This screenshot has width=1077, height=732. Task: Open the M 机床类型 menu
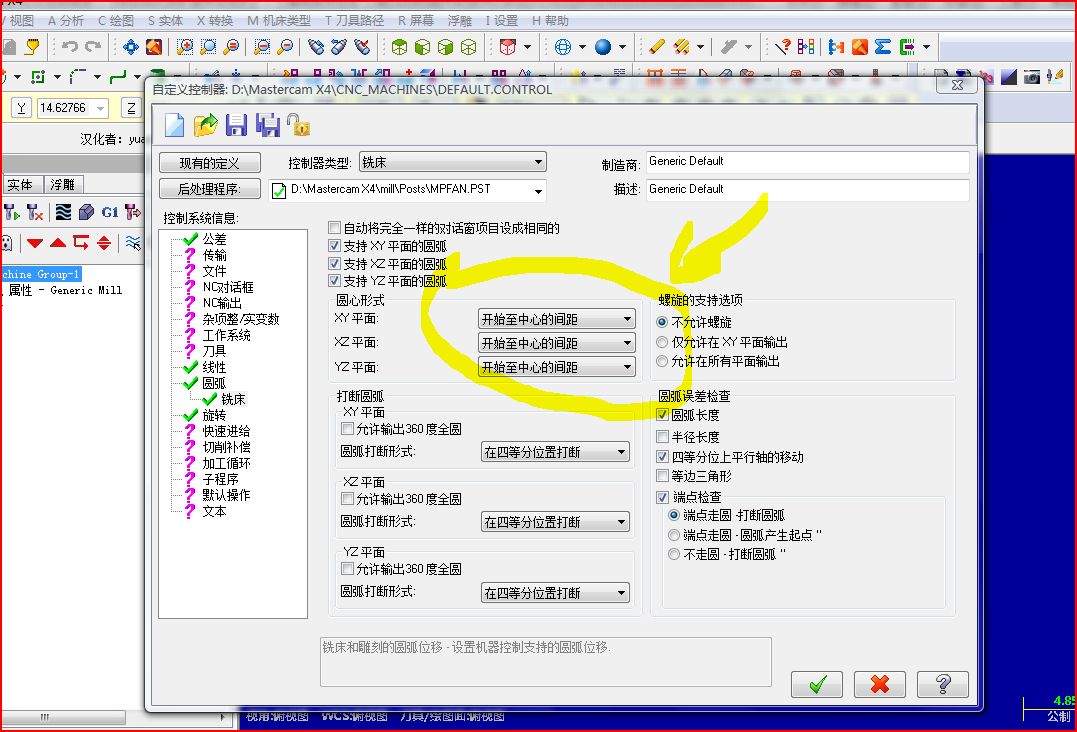(x=278, y=21)
